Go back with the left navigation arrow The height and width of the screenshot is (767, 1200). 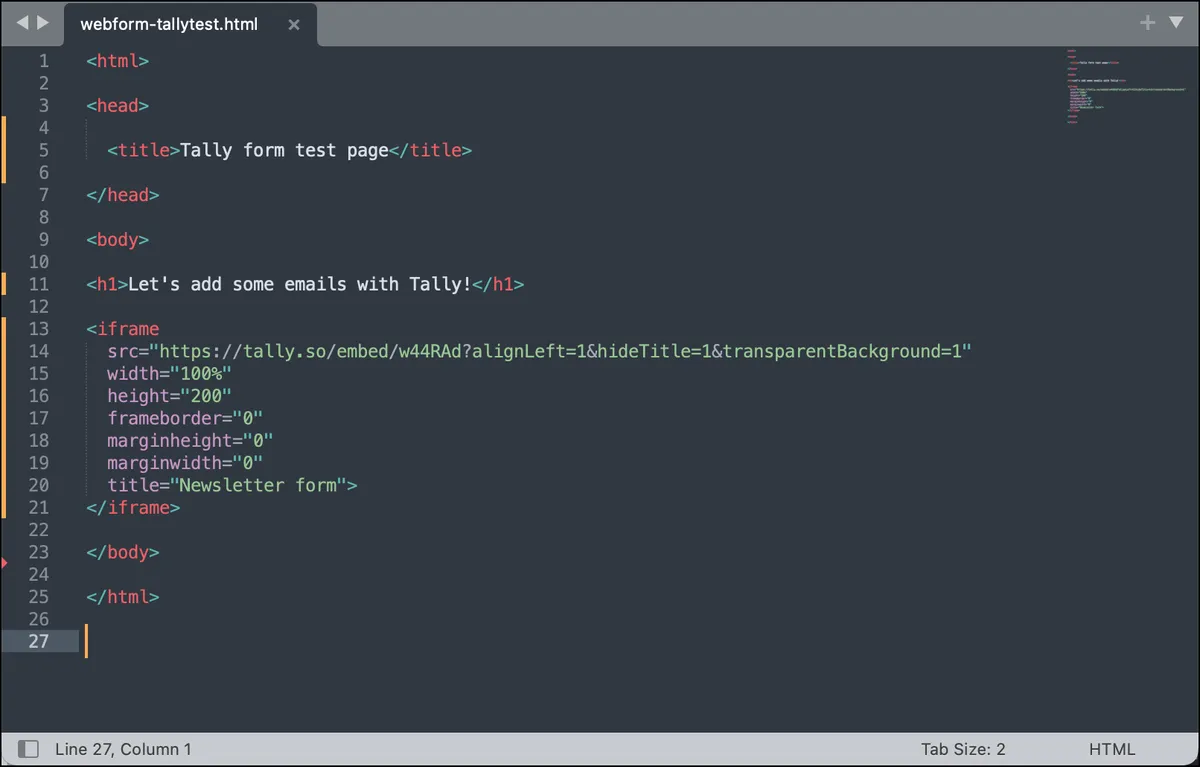click(x=22, y=22)
